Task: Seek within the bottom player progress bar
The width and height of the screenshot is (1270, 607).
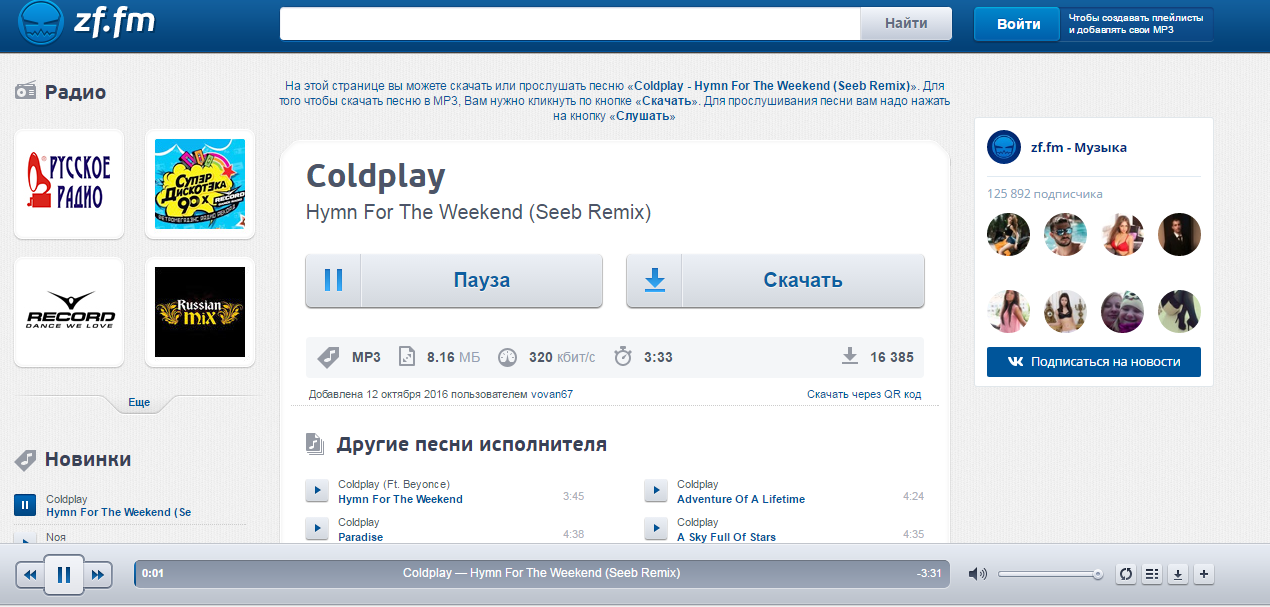Action: point(541,574)
